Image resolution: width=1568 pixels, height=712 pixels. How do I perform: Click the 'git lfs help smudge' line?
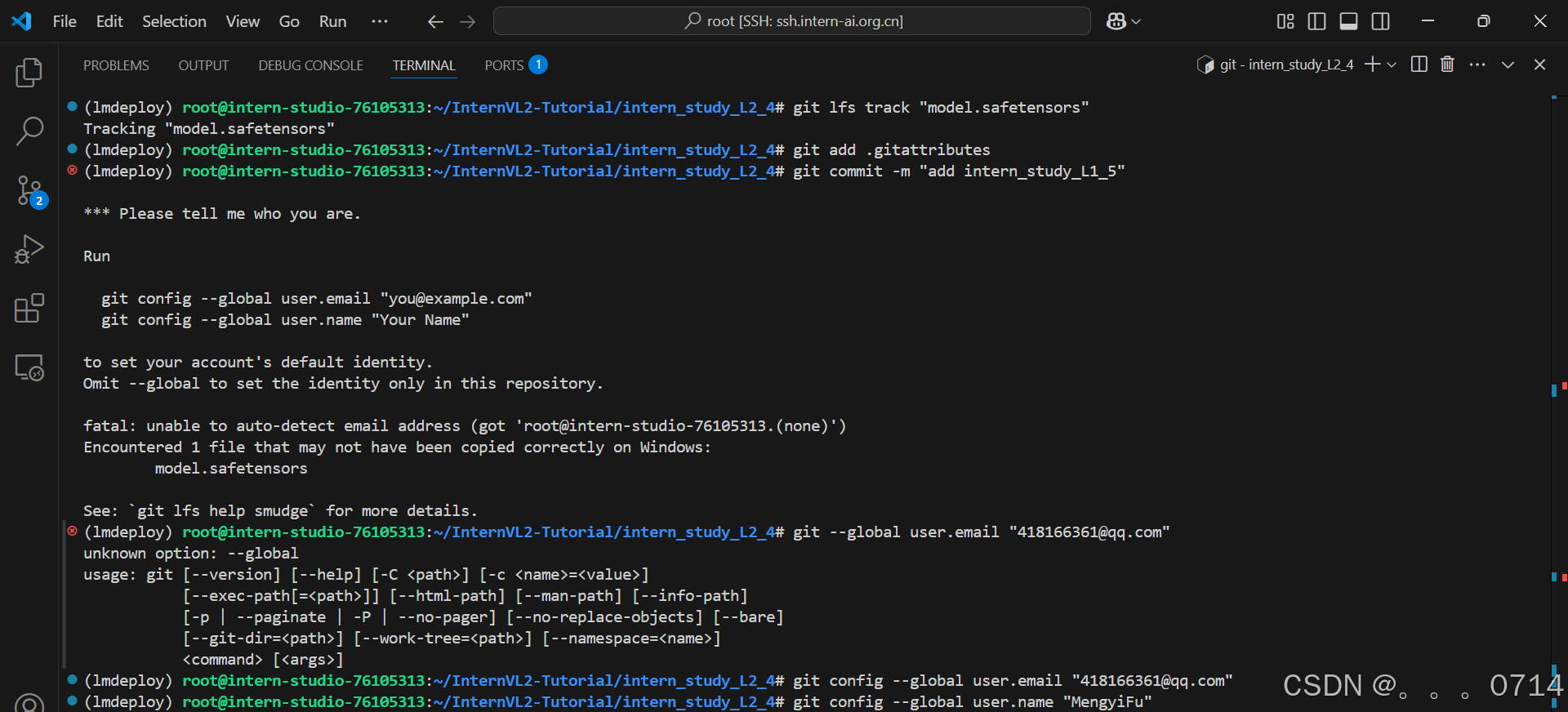click(x=280, y=511)
